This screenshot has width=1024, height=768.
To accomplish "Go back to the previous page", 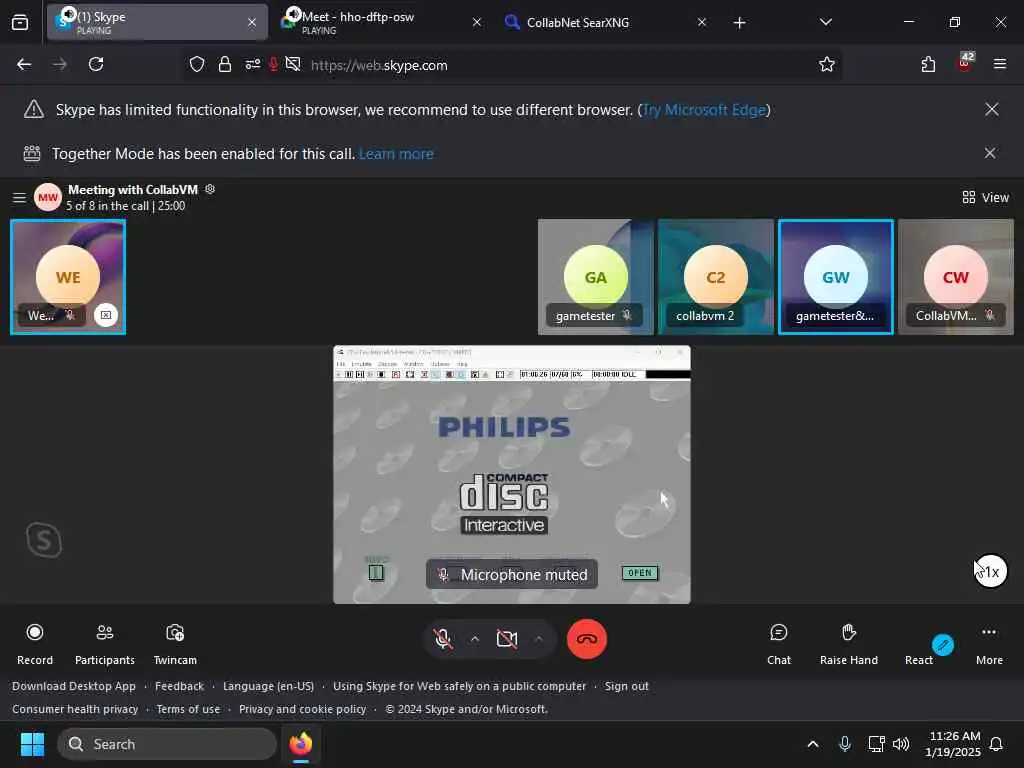I will (24, 64).
